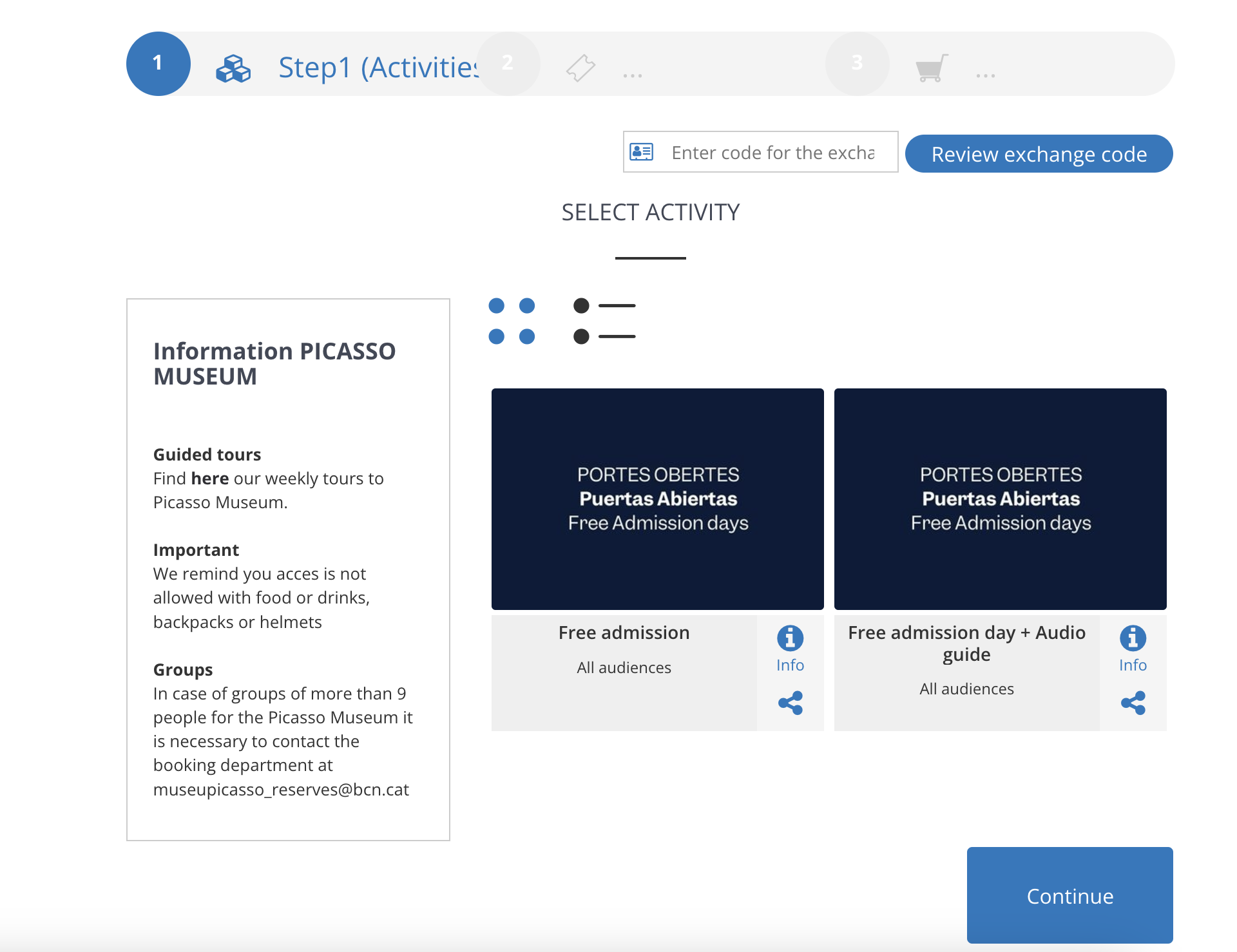
Task: Select the Audio guide banner image
Action: pos(1000,499)
